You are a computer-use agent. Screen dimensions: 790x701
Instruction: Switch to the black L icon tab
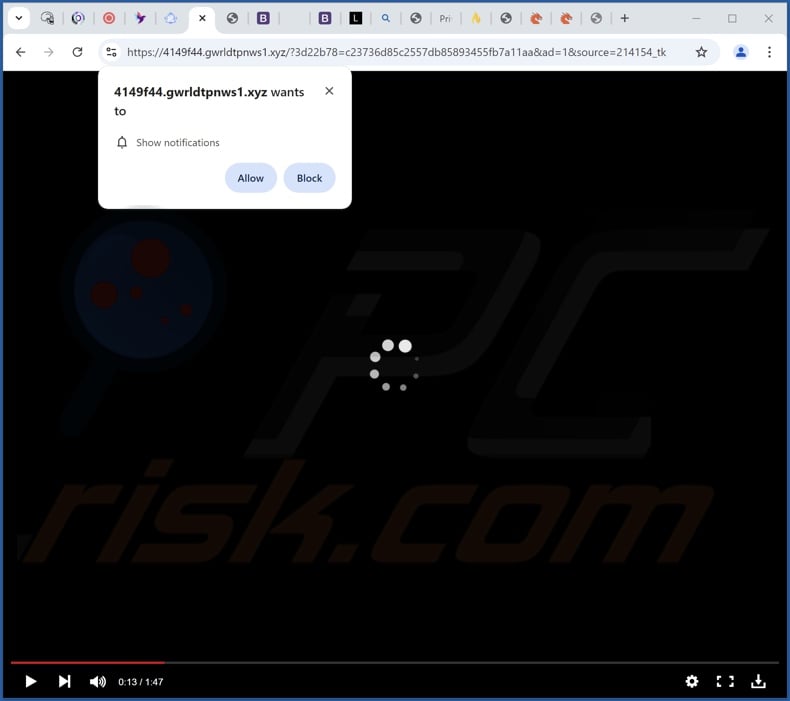pos(355,18)
